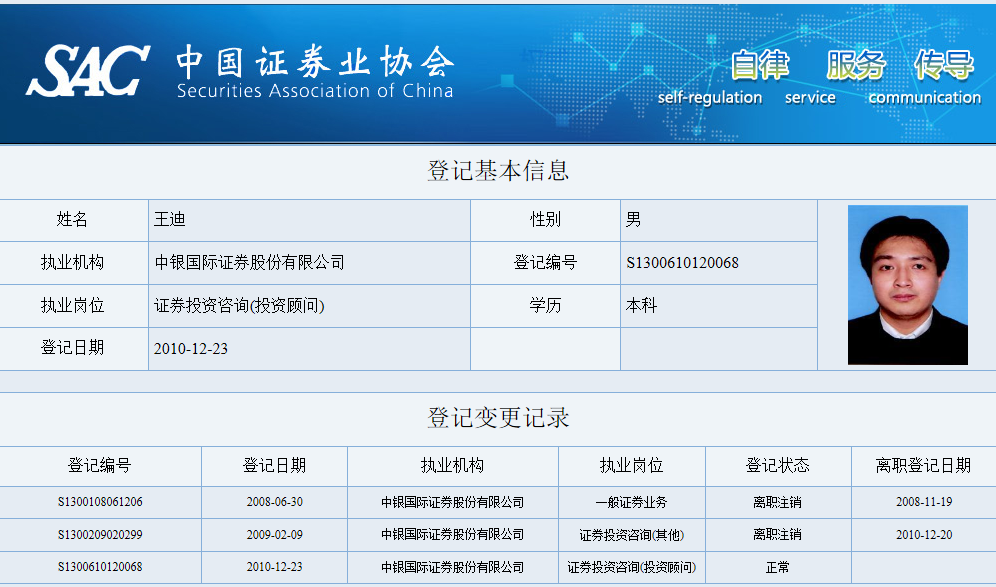Screen dimensions: 996x587
Task: Click the 正常 registration status cell
Action: coord(777,567)
